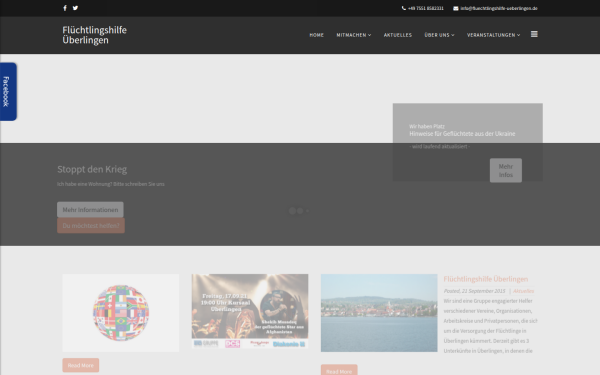Click the Flüchtlingshilfe Überlingen site logo
This screenshot has width=600, height=375.
click(x=95, y=35)
